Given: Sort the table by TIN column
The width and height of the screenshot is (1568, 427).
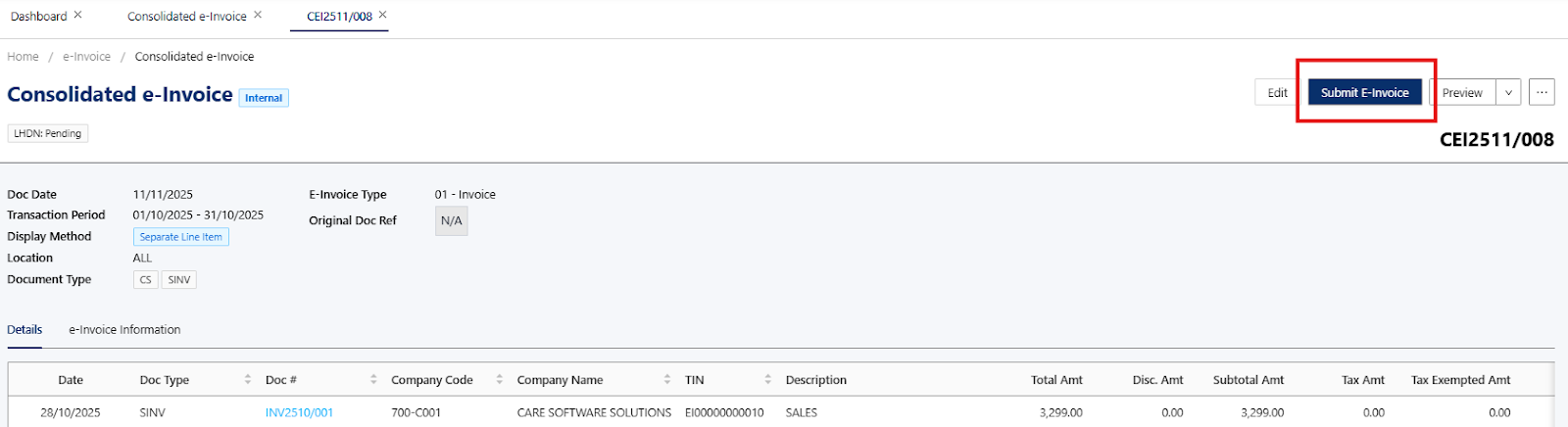Looking at the screenshot, I should tap(768, 380).
